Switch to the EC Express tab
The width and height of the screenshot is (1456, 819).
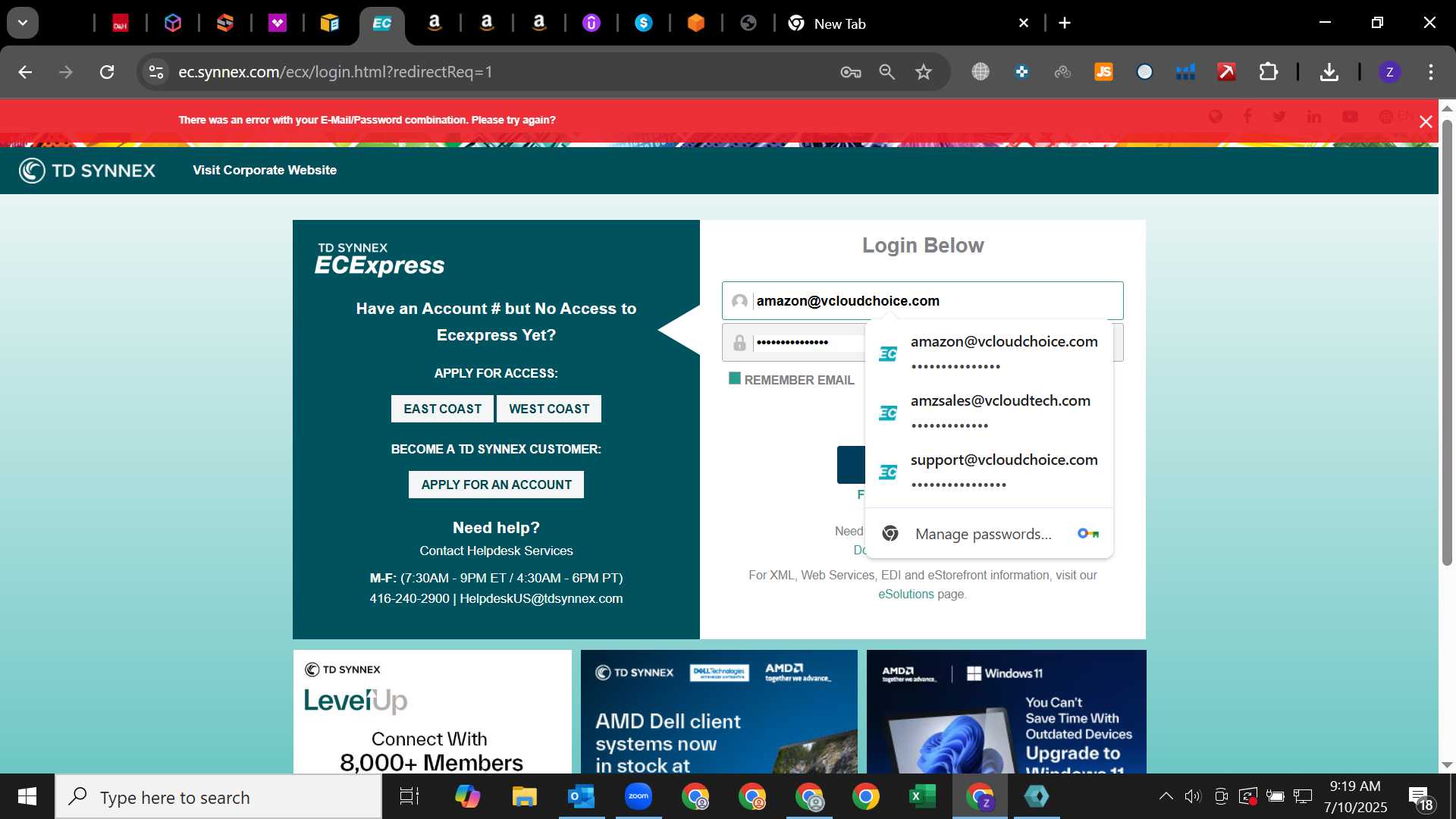(381, 24)
